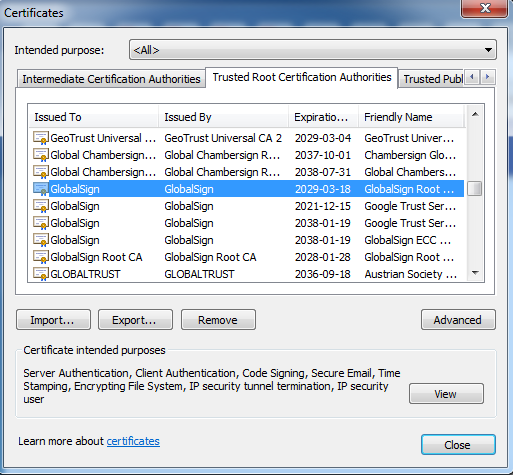Select GLOBALTRUST in Issued By column
This screenshot has width=513, height=475.
click(x=199, y=274)
